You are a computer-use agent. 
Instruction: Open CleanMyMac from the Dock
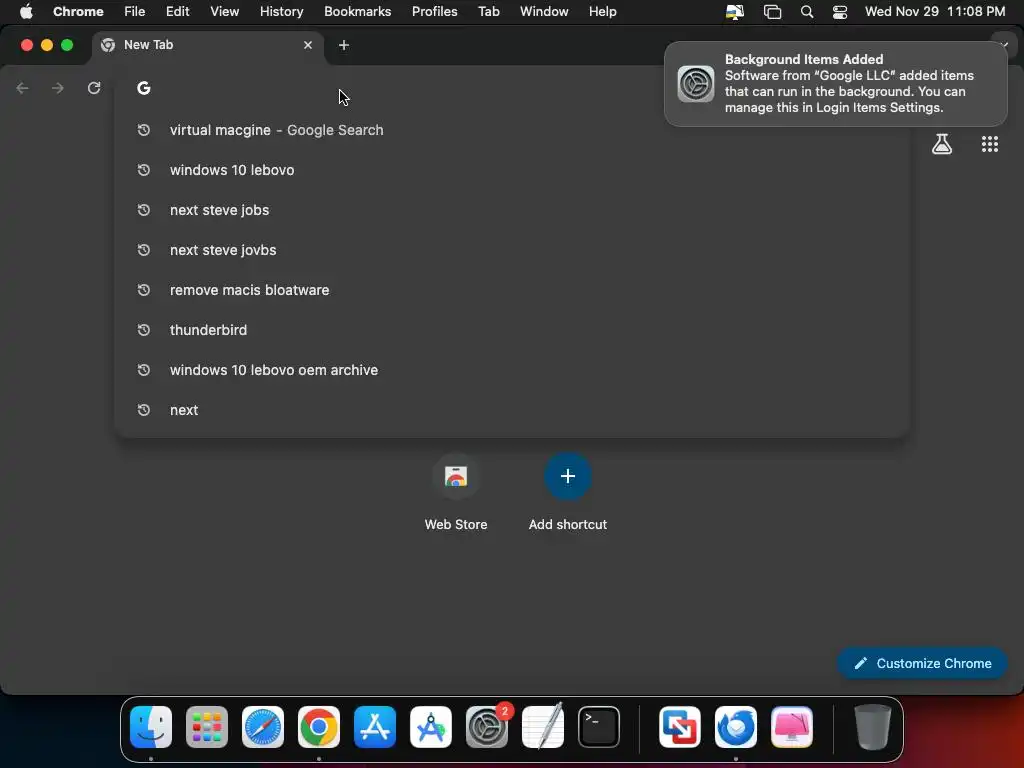pos(792,727)
